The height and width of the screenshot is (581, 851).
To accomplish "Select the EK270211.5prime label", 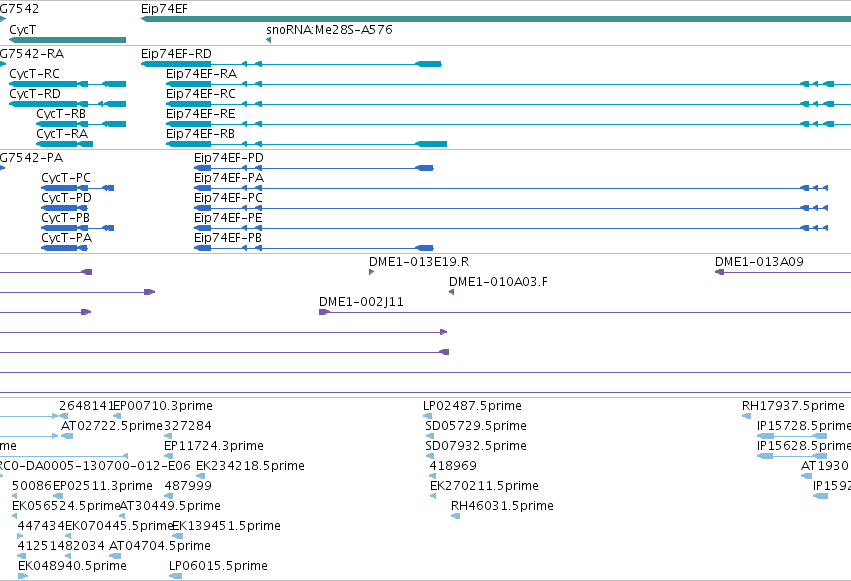I will [484, 486].
